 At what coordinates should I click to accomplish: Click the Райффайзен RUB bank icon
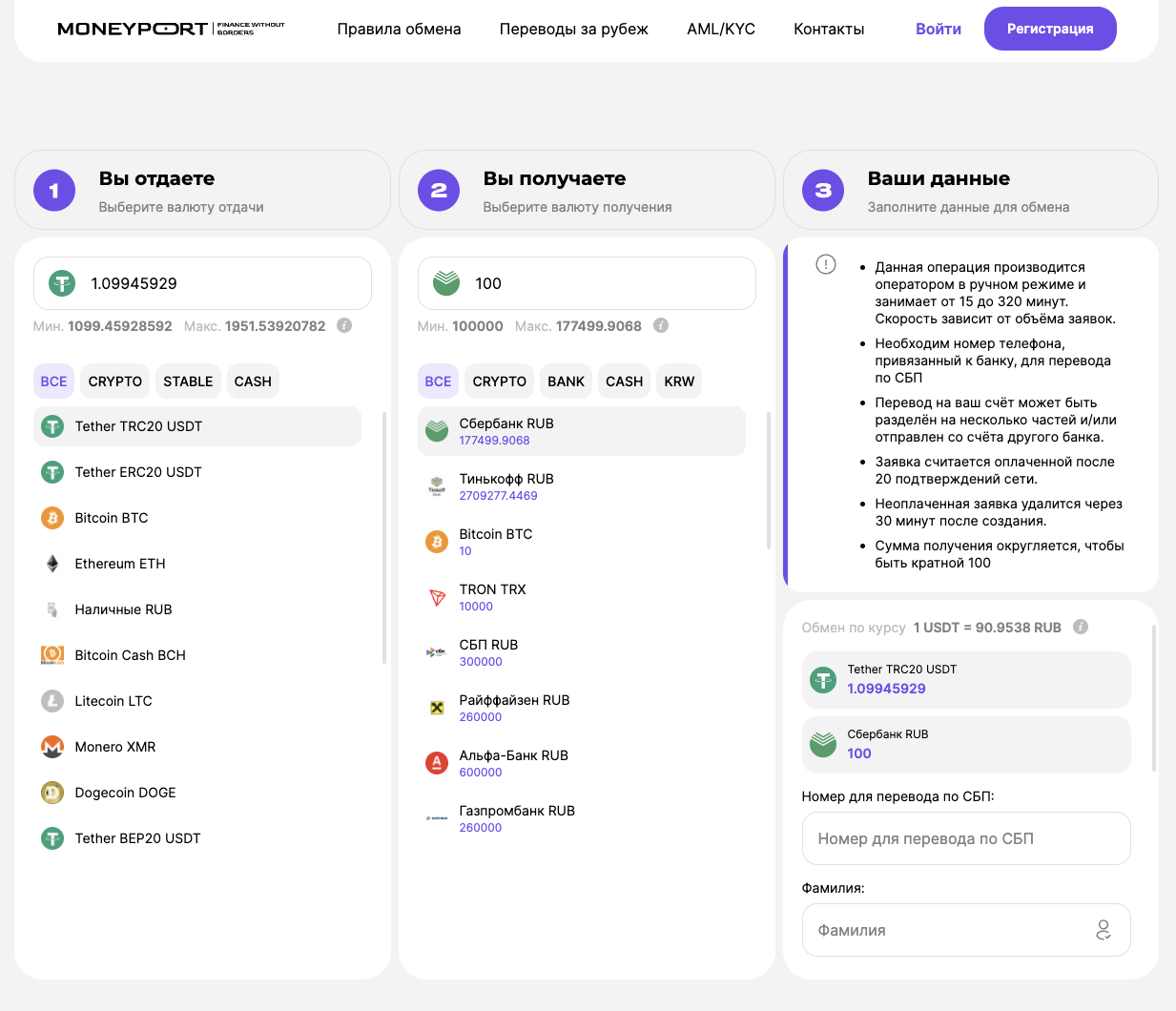[437, 708]
